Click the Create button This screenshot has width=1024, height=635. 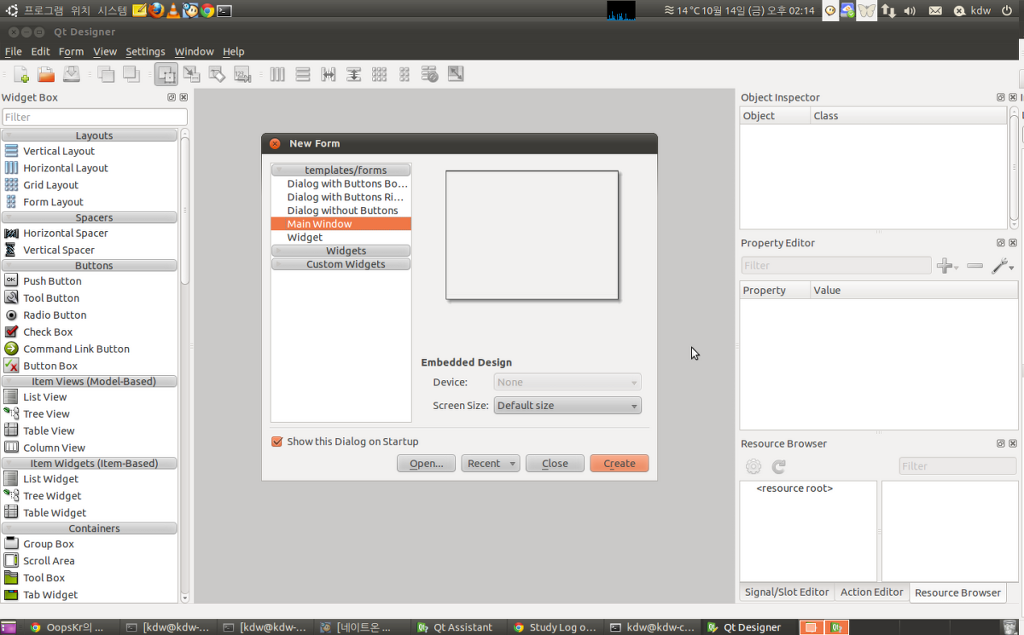pos(619,463)
